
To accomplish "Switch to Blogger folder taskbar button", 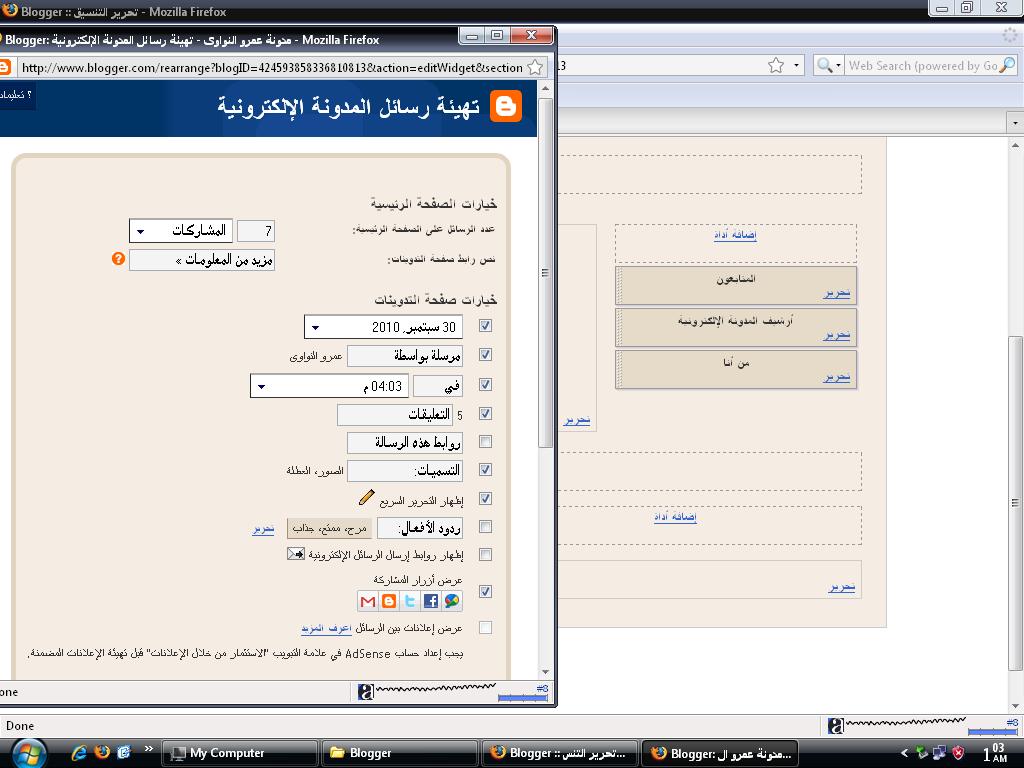I will click(x=400, y=753).
